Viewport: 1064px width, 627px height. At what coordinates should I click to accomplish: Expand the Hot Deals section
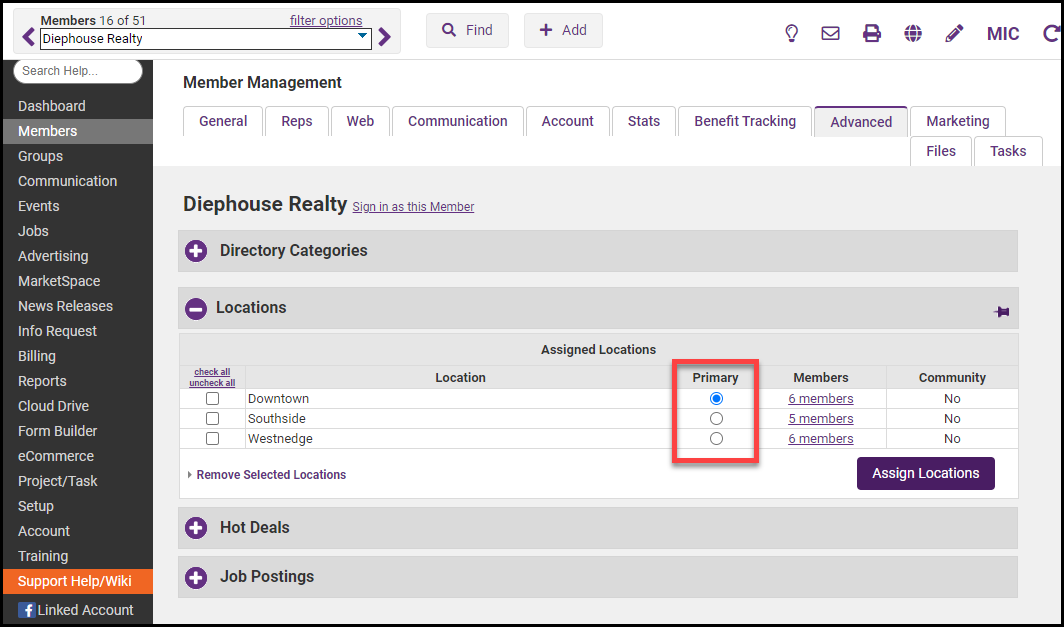coord(196,528)
